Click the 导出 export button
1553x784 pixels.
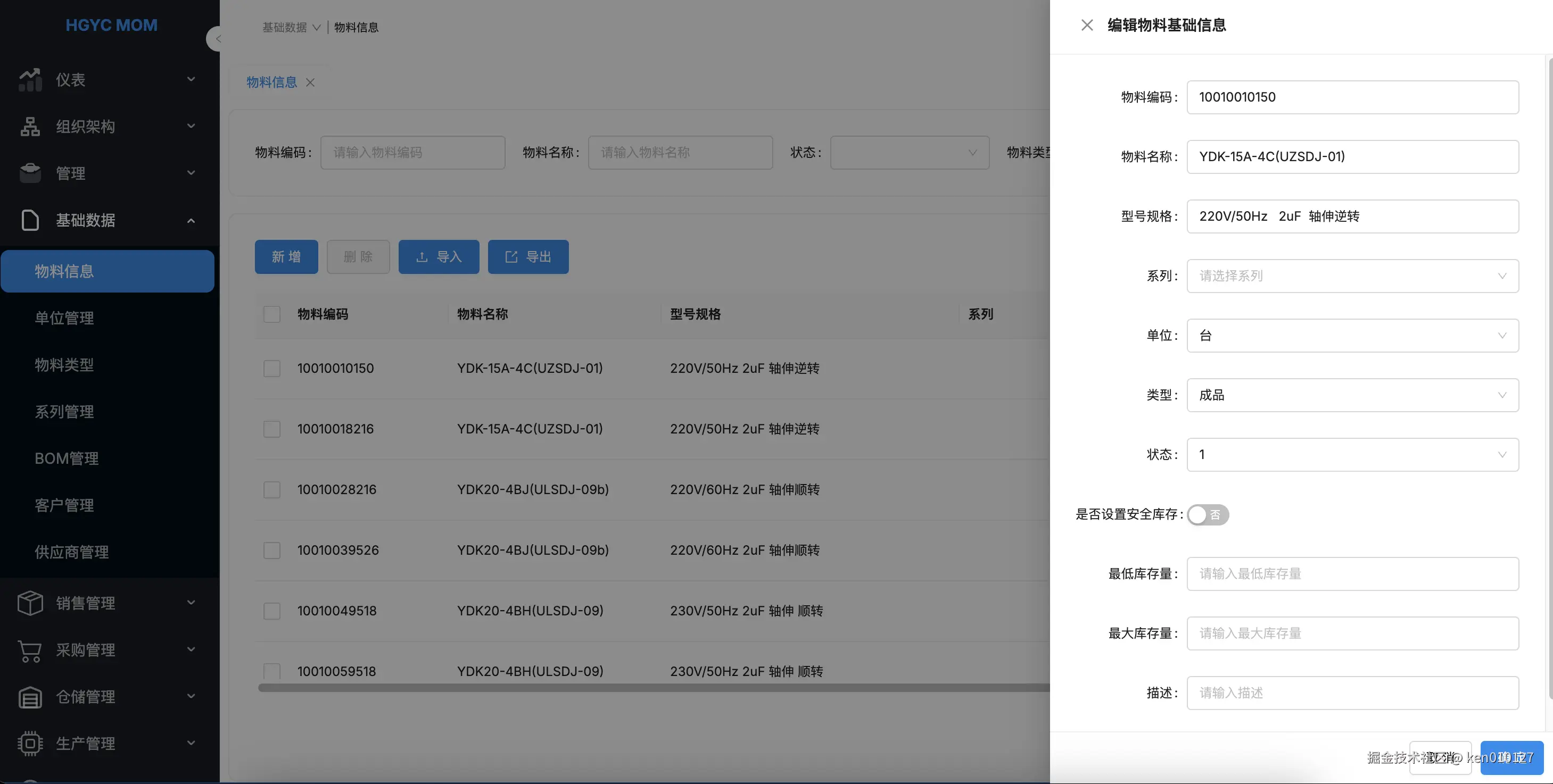coord(527,257)
